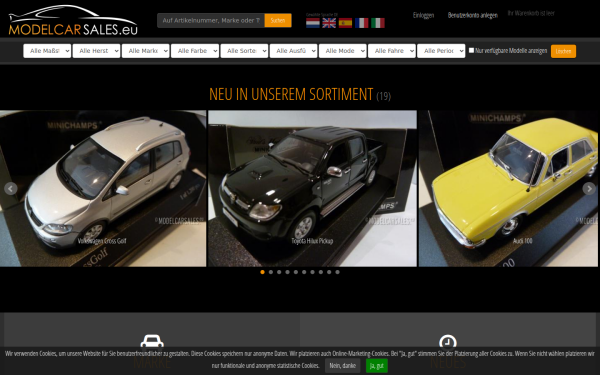This screenshot has height=375, width=600.
Task: Click the 'NEU IN UNSEREM SORTIMENT' heading
Action: [x=291, y=94]
